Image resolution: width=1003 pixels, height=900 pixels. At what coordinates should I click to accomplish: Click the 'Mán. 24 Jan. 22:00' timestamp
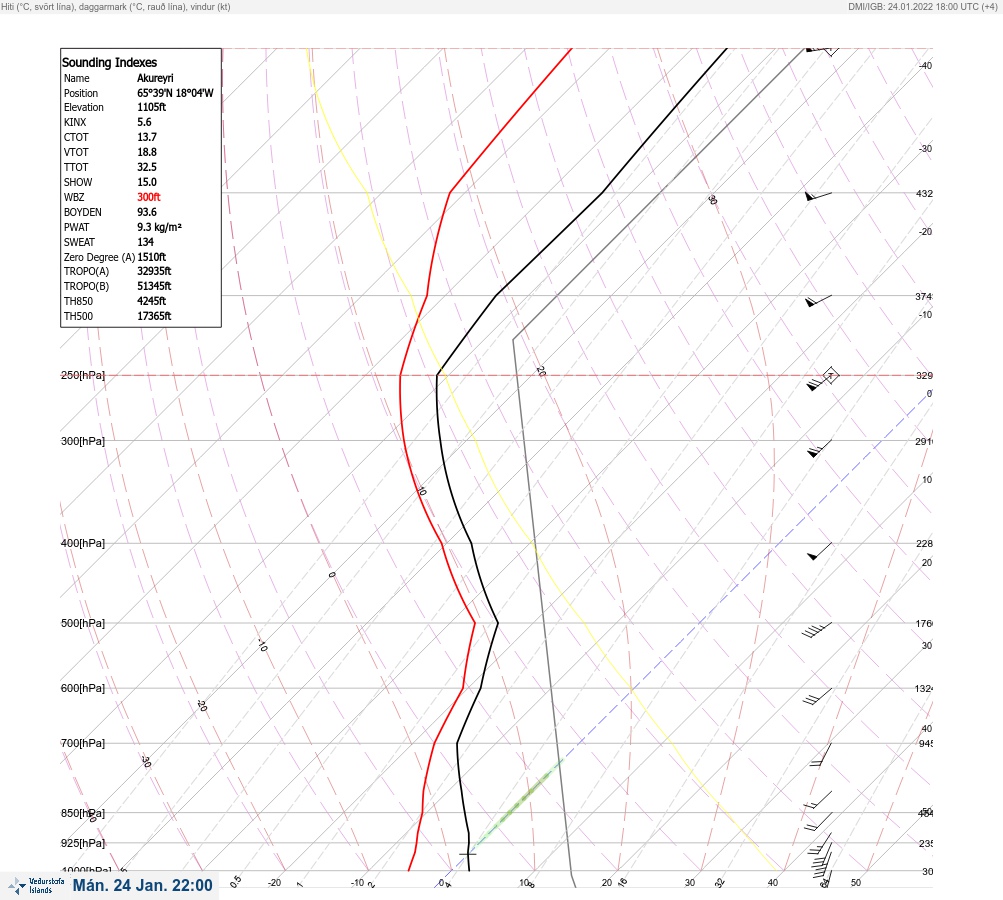(x=142, y=886)
